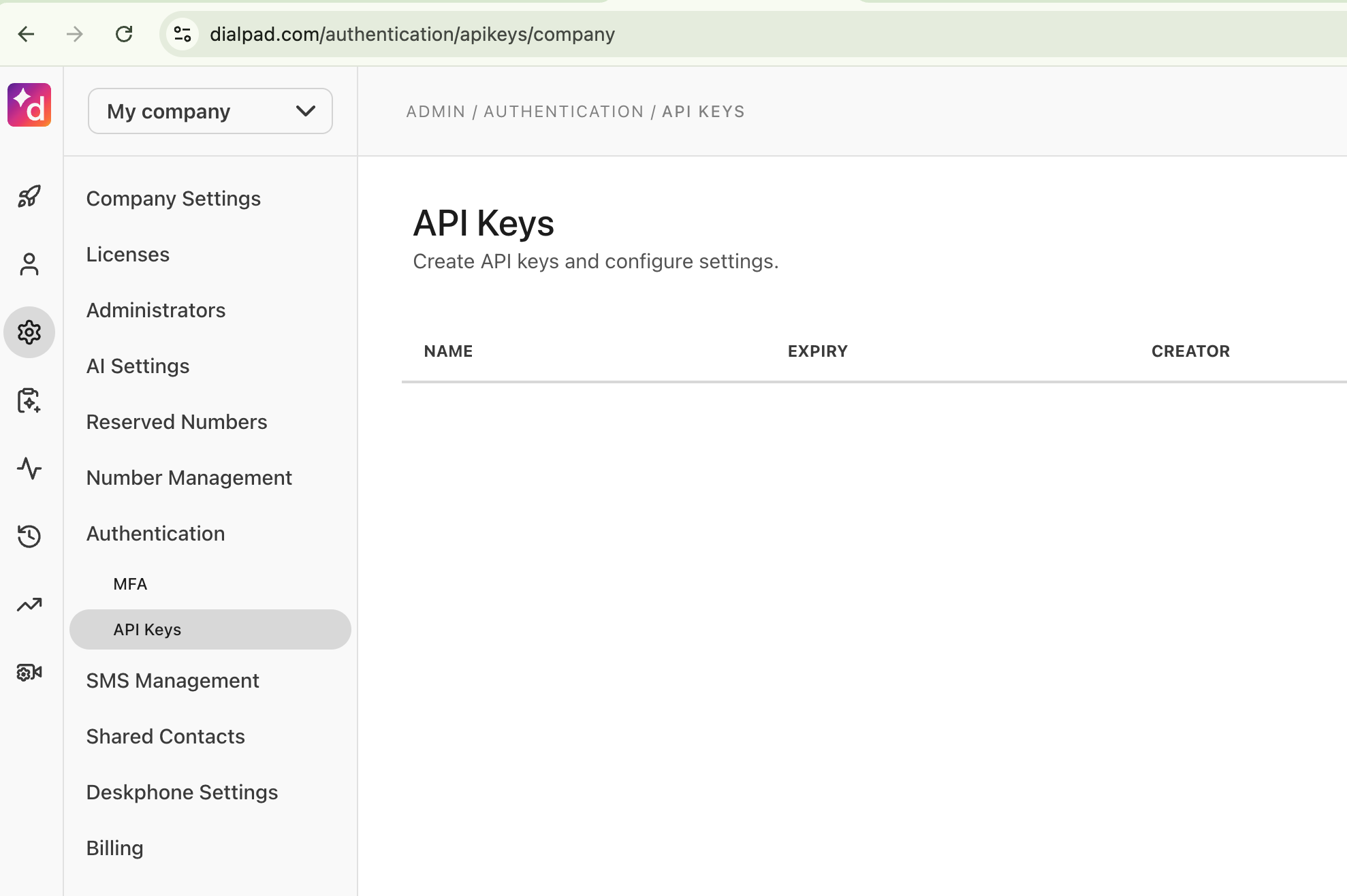
Task: Open Company Settings in the menu
Action: click(x=173, y=198)
